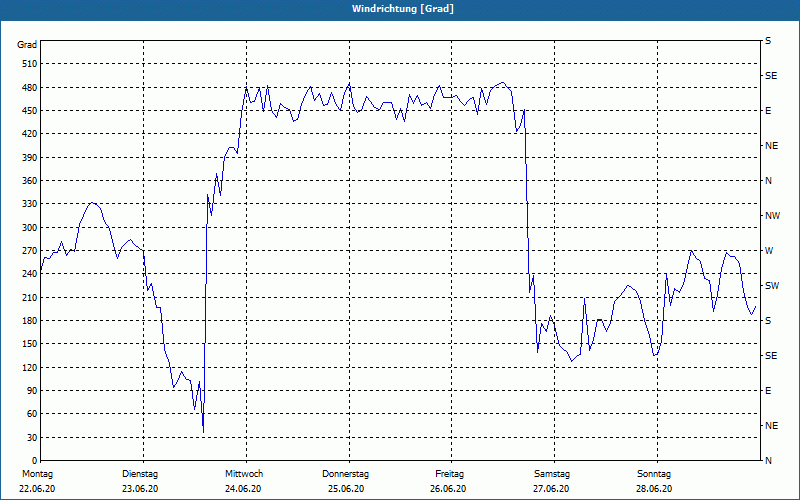Click the date '22.06.20'
Screen dimensions: 800x500
[37, 489]
